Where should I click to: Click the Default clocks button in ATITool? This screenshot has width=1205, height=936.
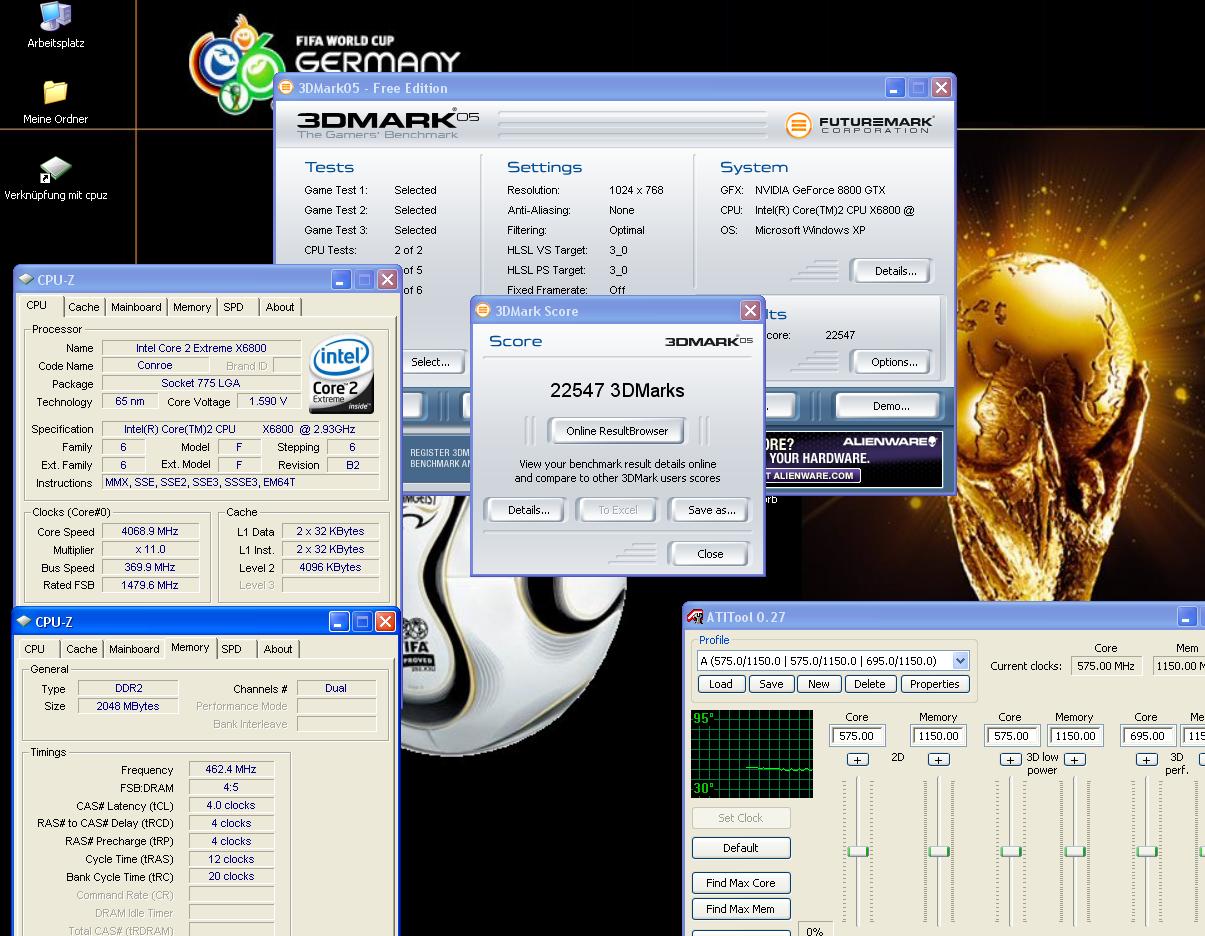click(741, 848)
